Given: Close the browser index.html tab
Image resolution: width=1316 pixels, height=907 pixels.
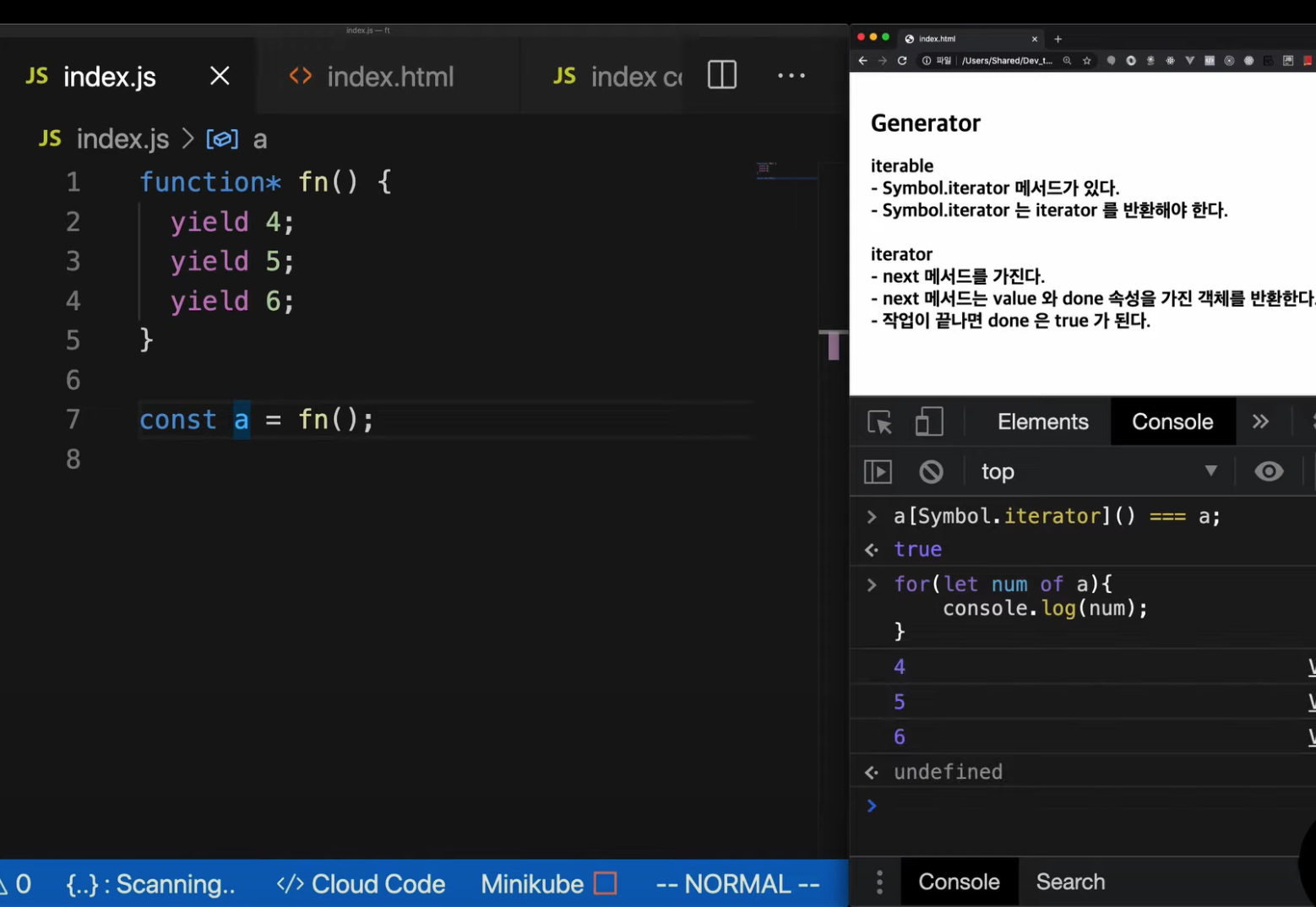Looking at the screenshot, I should click(1035, 39).
